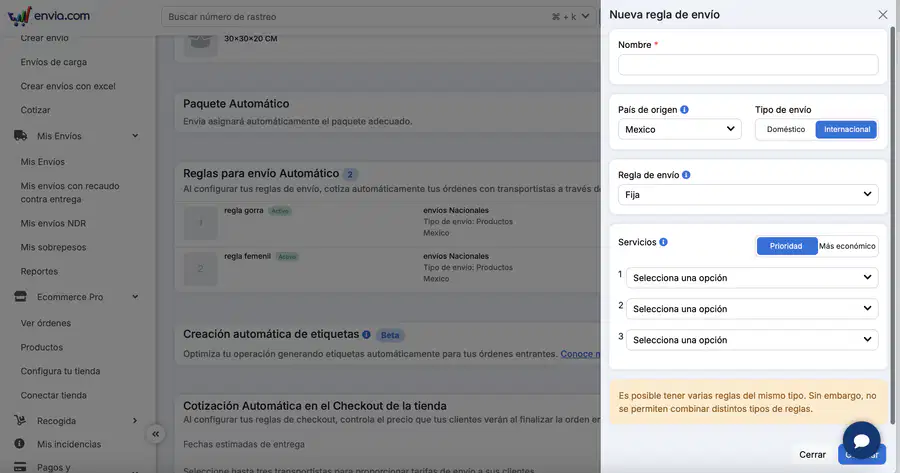Switch services mode to Más económico
900x473 pixels.
(x=847, y=246)
